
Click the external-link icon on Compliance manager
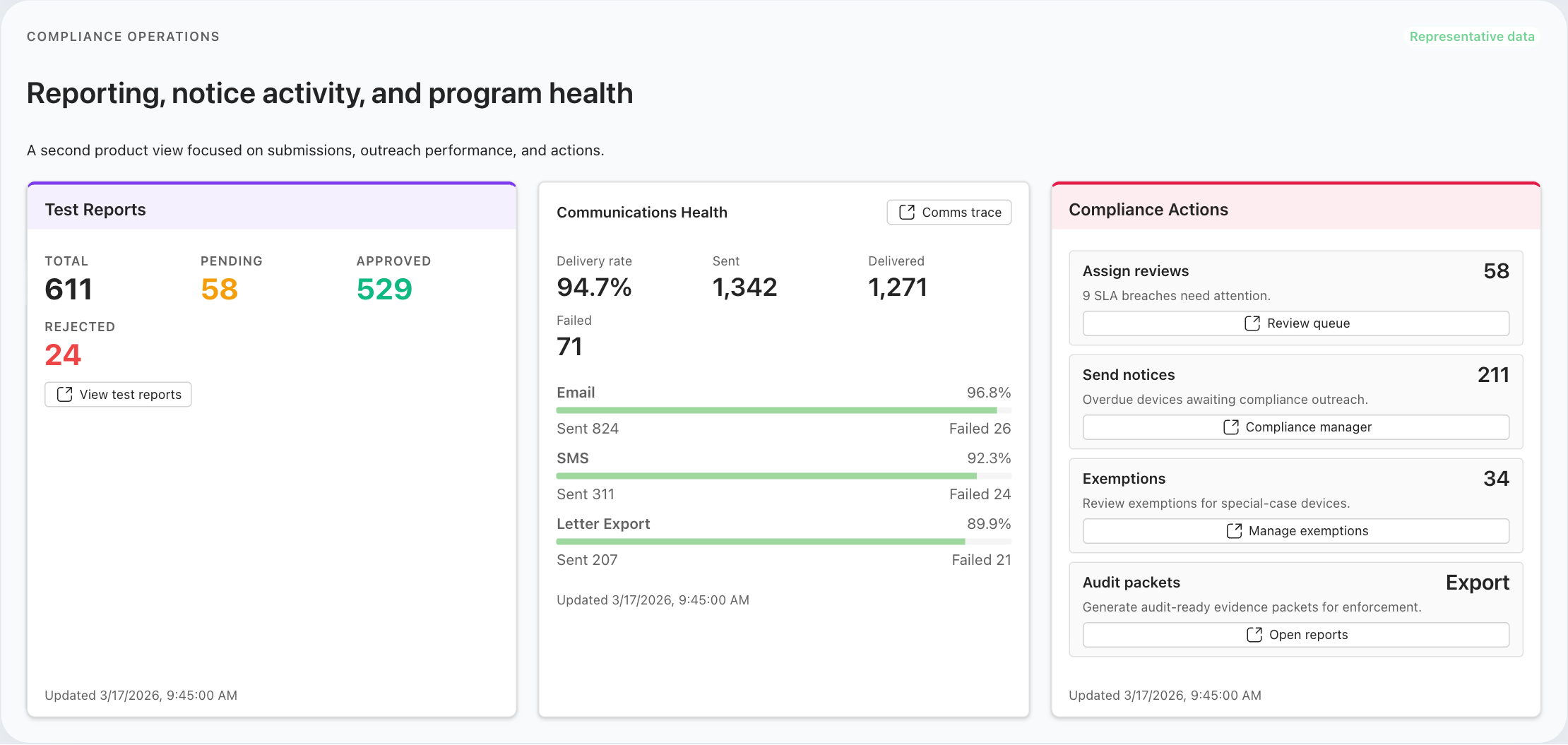point(1231,427)
